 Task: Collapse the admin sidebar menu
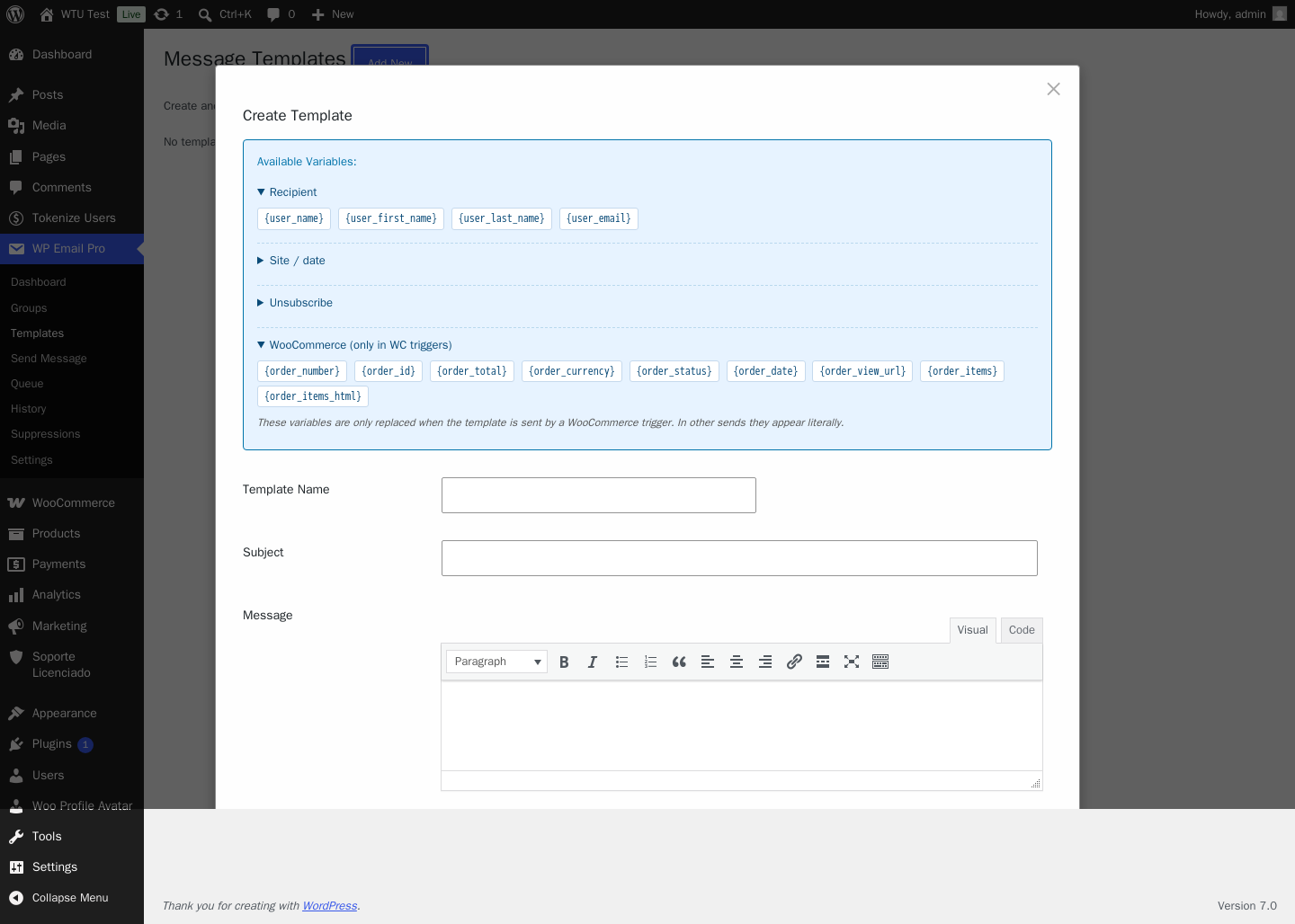(x=72, y=897)
